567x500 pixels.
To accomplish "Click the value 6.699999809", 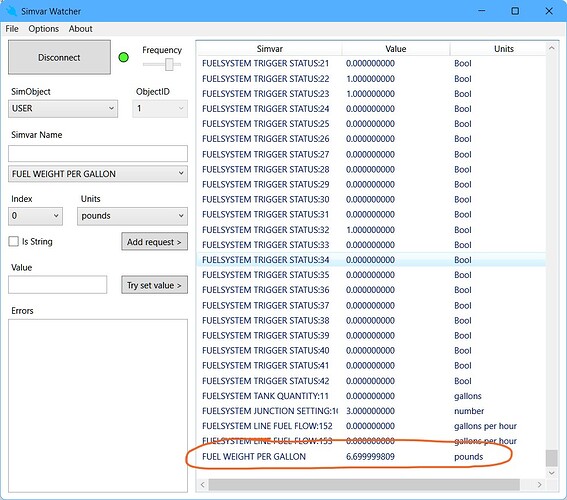I will point(370,457).
